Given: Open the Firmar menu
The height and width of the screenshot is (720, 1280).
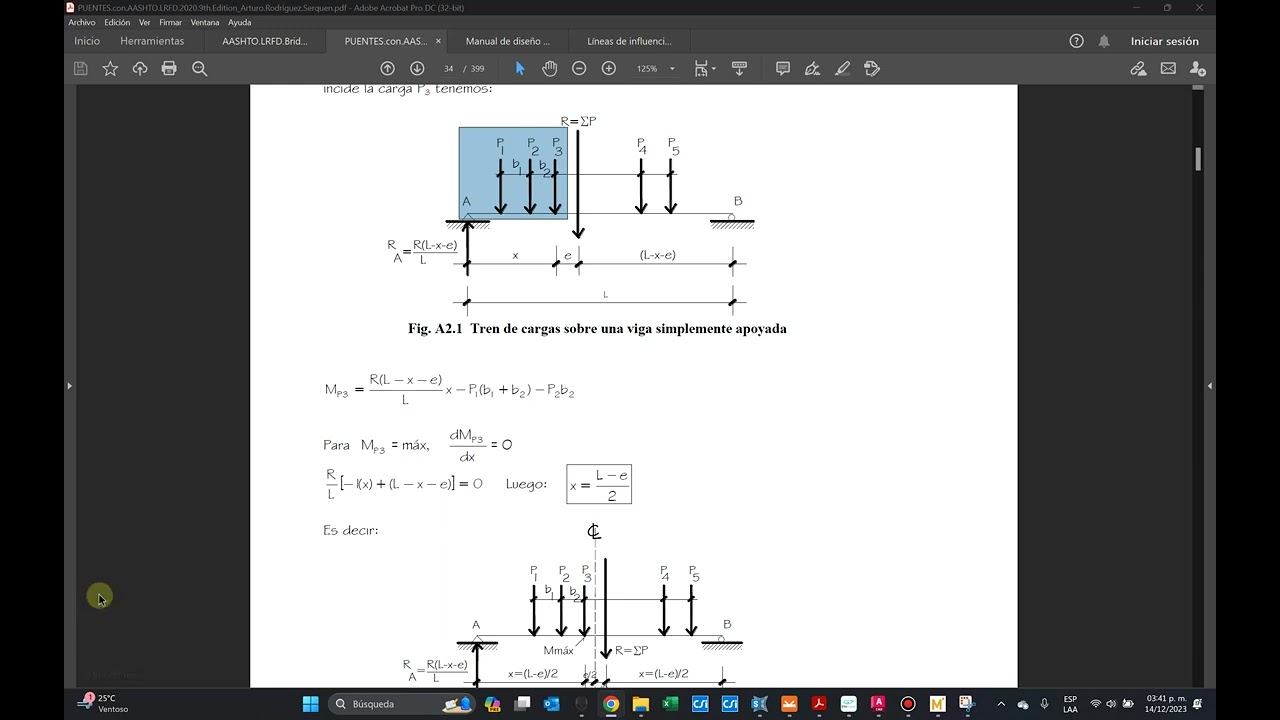Looking at the screenshot, I should [170, 22].
